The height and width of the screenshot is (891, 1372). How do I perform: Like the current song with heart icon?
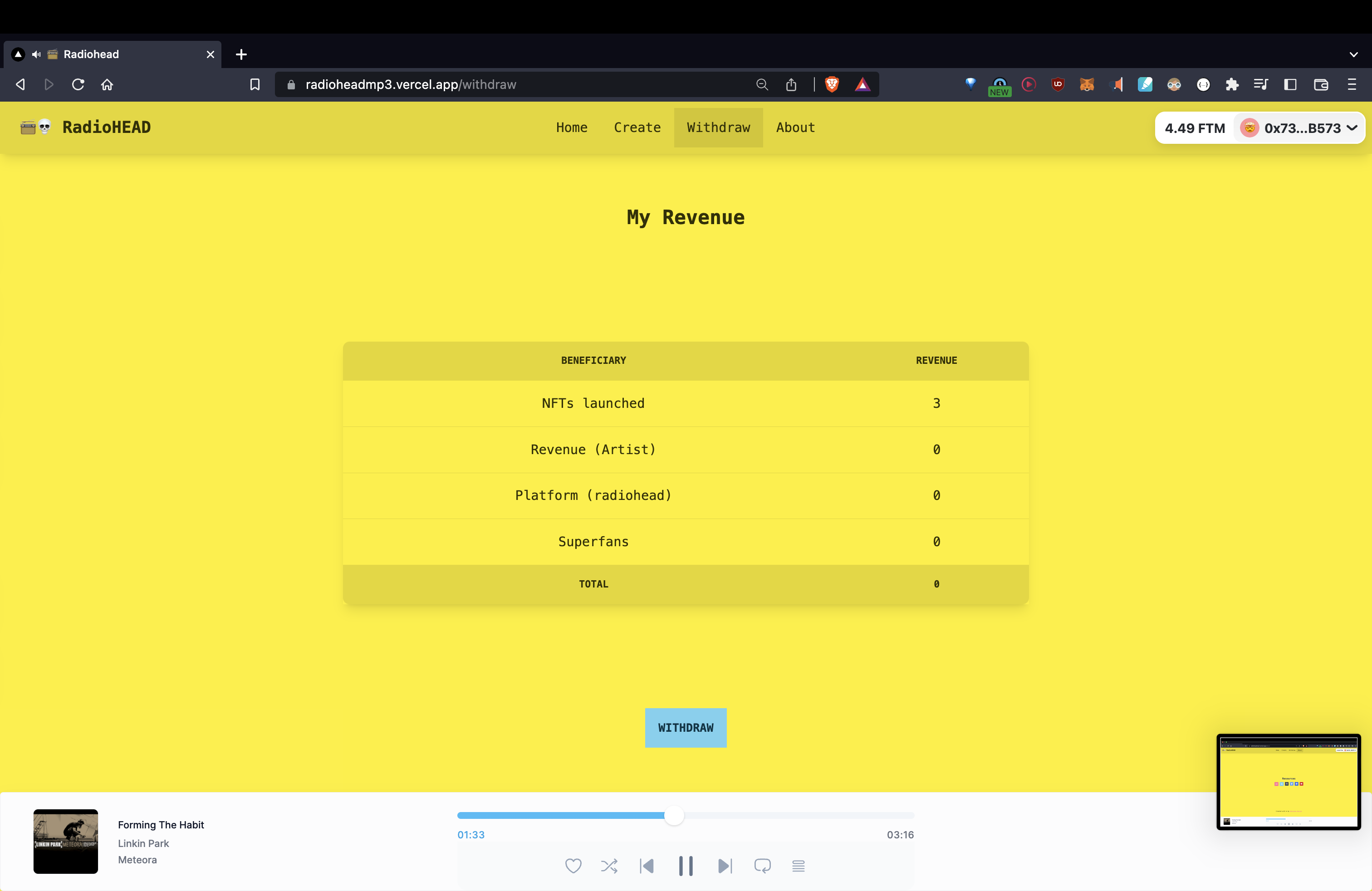point(573,865)
